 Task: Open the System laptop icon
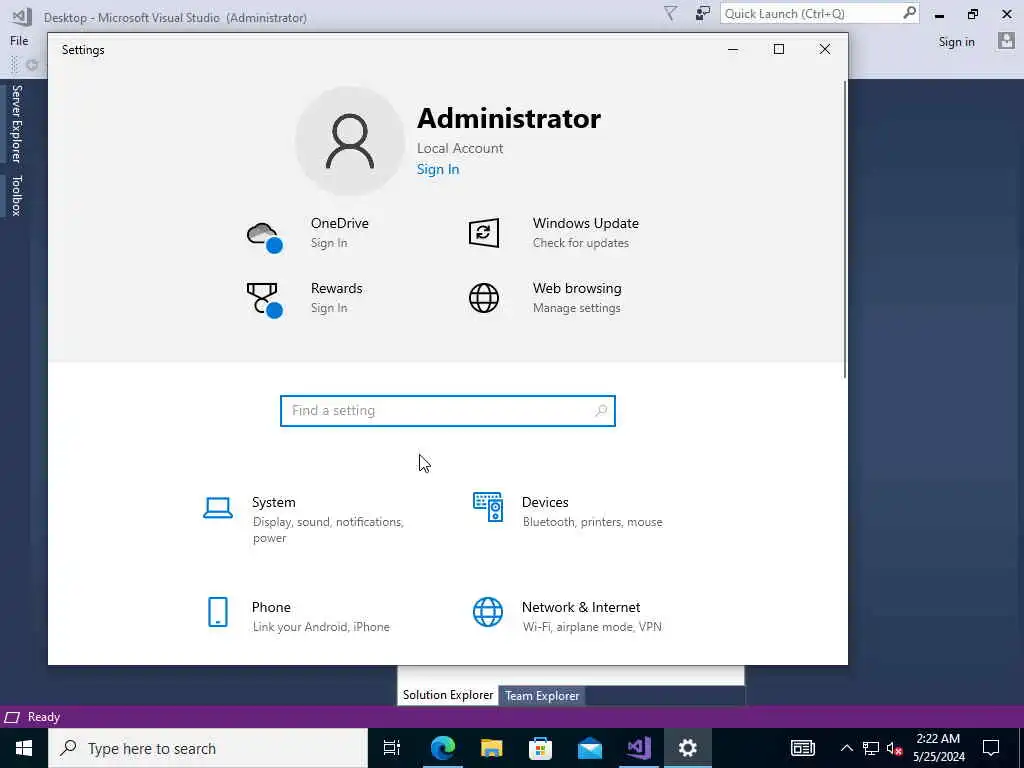click(218, 508)
